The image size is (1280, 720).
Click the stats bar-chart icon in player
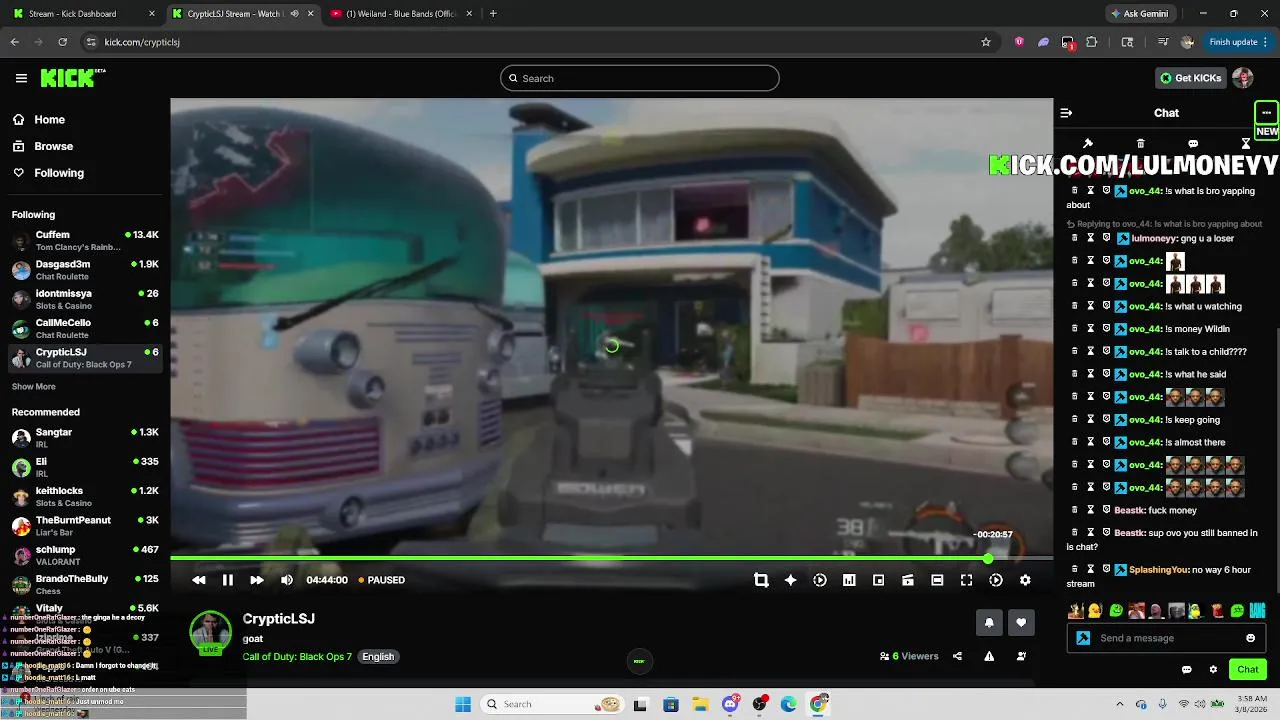coord(849,580)
